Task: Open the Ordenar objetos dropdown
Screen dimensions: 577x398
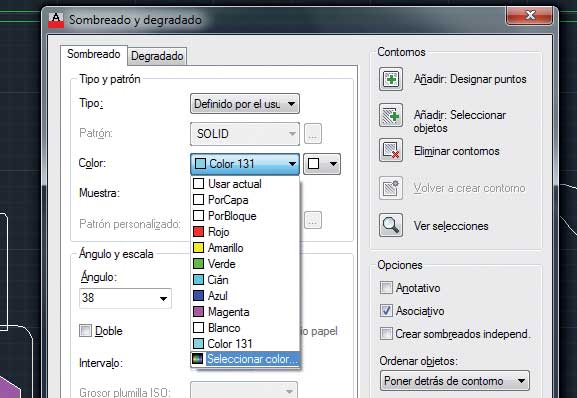Action: 455,381
